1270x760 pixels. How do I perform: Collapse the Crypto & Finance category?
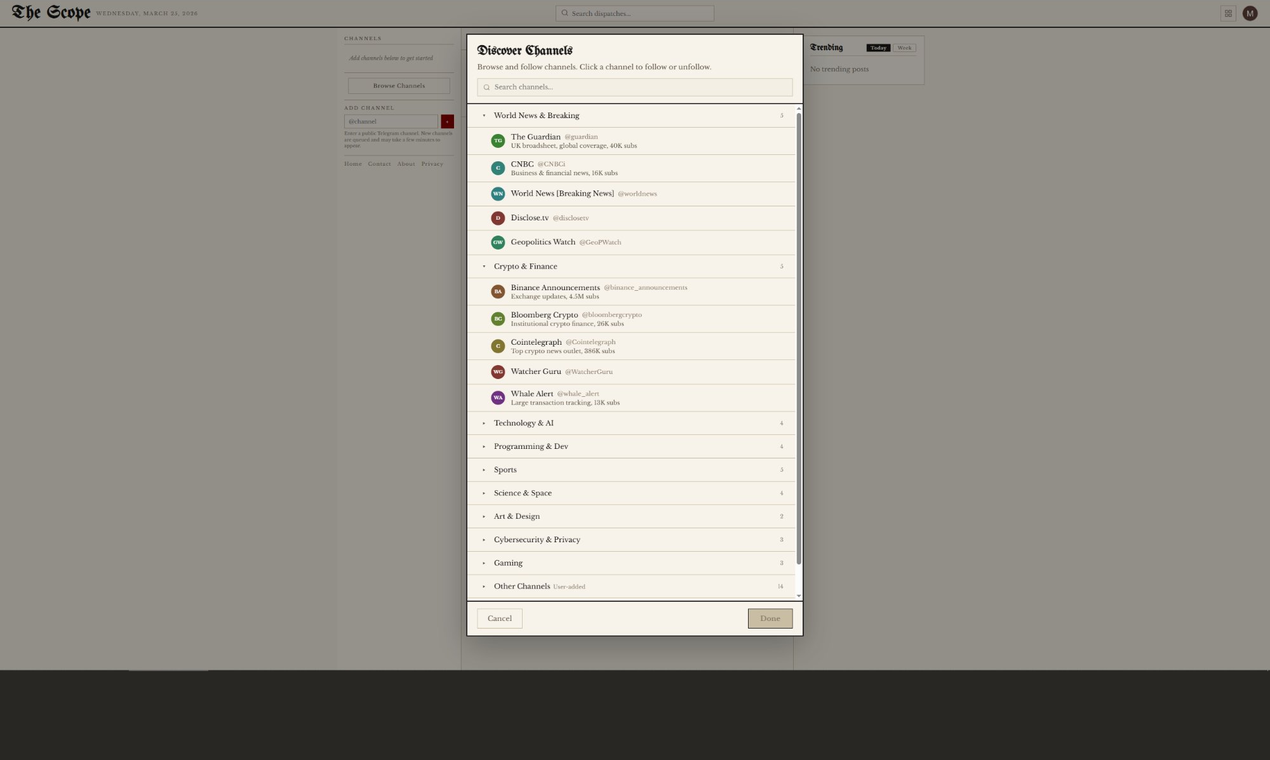pyautogui.click(x=631, y=267)
